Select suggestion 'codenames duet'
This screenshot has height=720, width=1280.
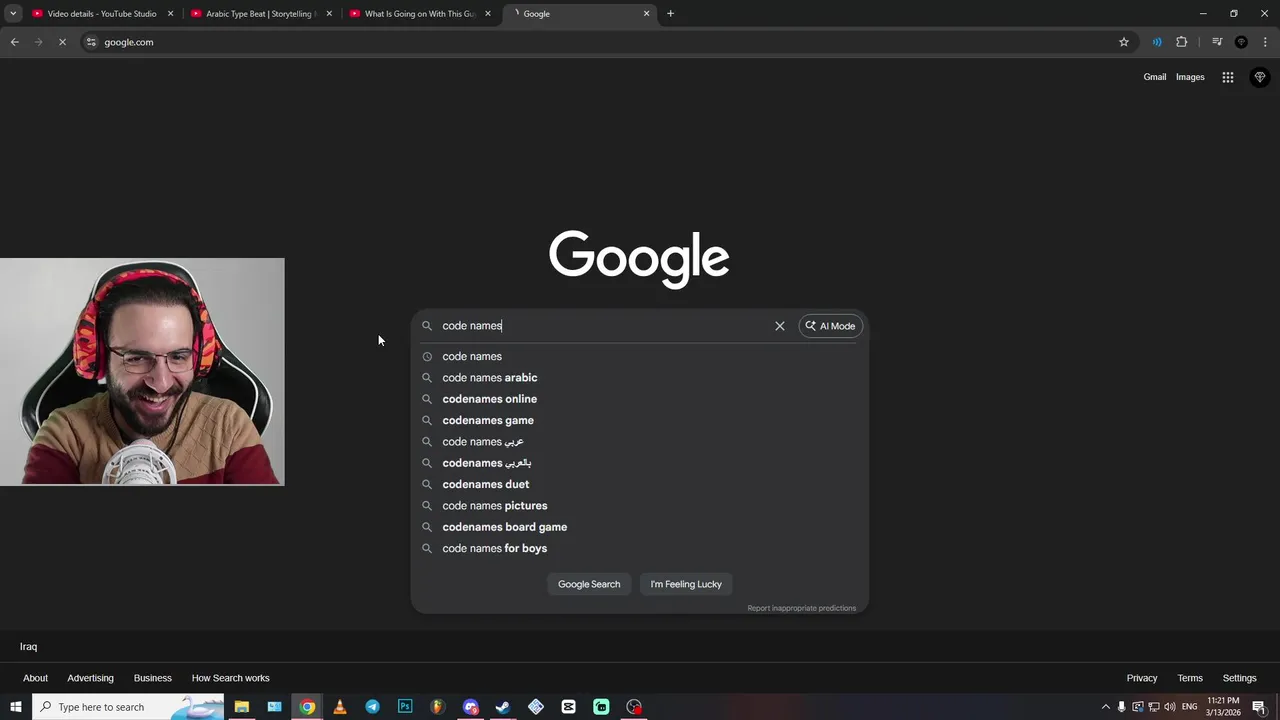click(x=639, y=484)
